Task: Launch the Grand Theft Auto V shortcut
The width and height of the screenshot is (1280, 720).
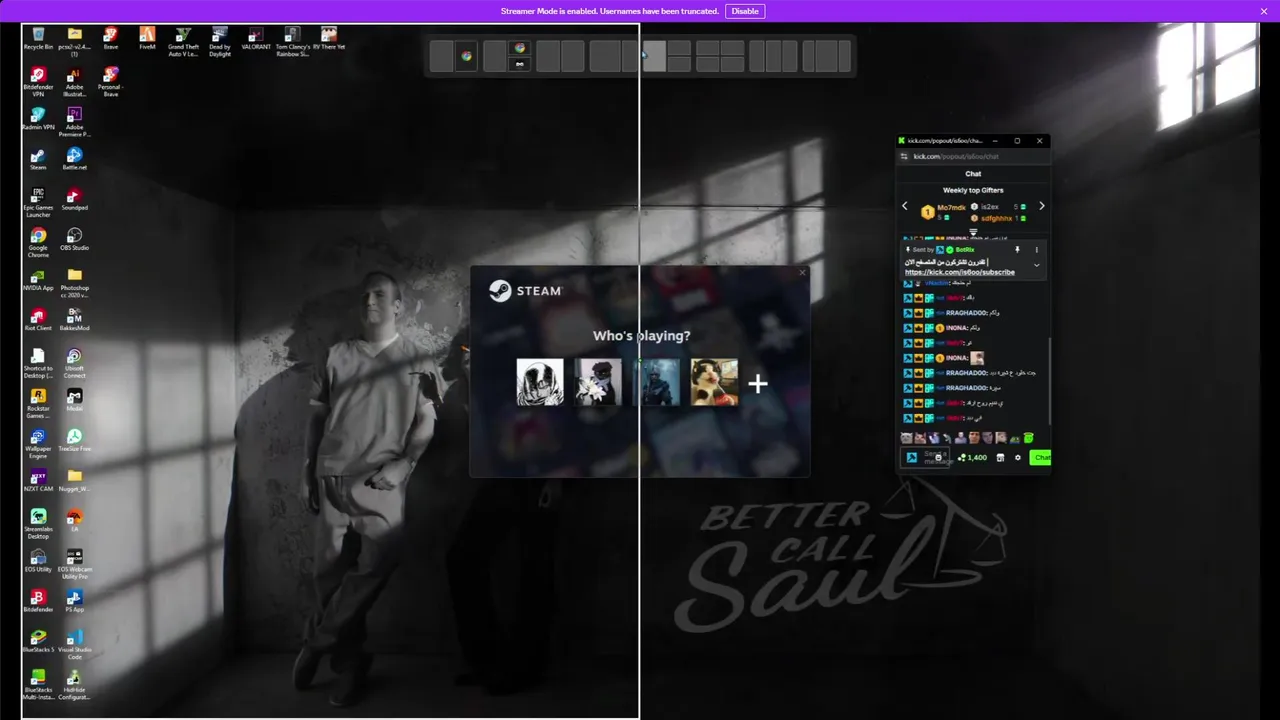Action: coord(183,42)
